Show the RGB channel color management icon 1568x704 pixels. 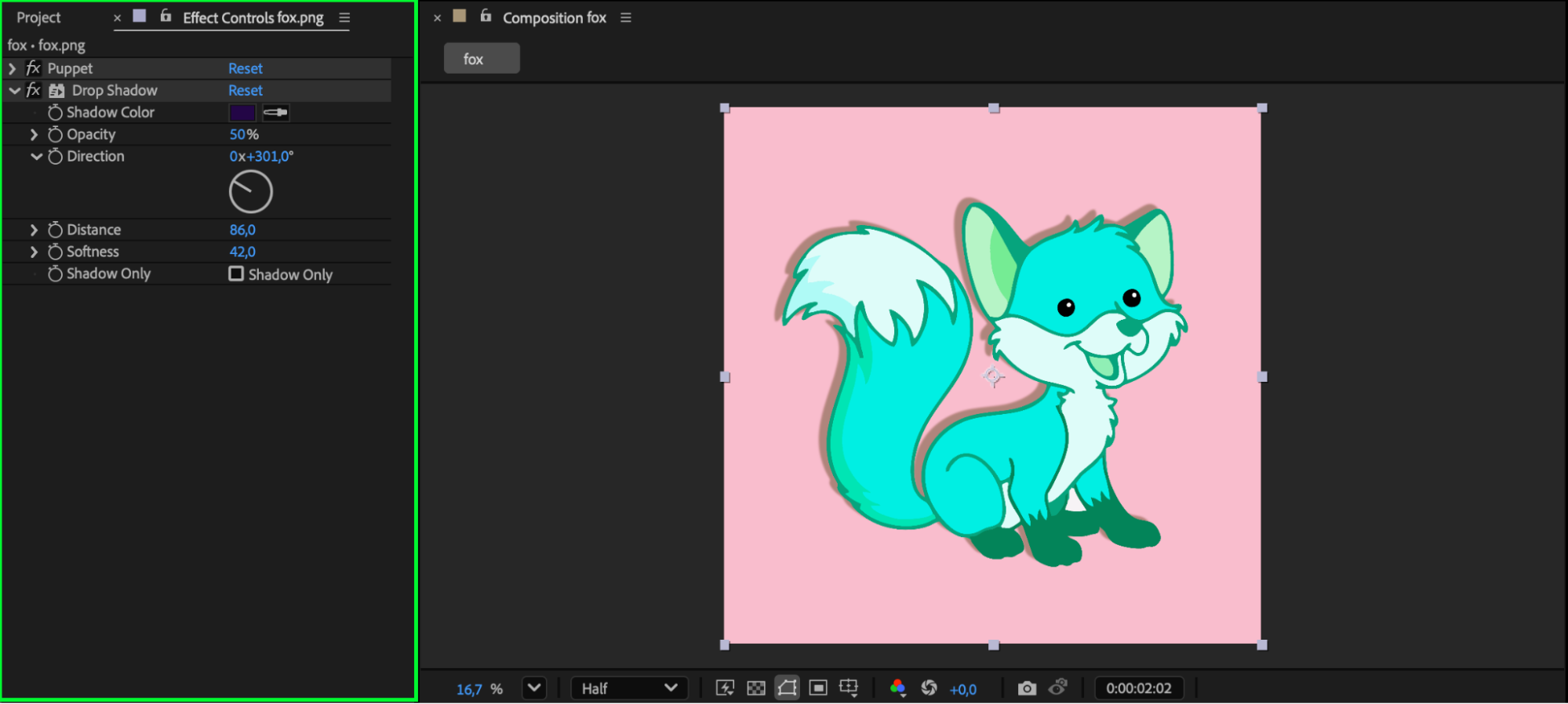click(x=898, y=688)
